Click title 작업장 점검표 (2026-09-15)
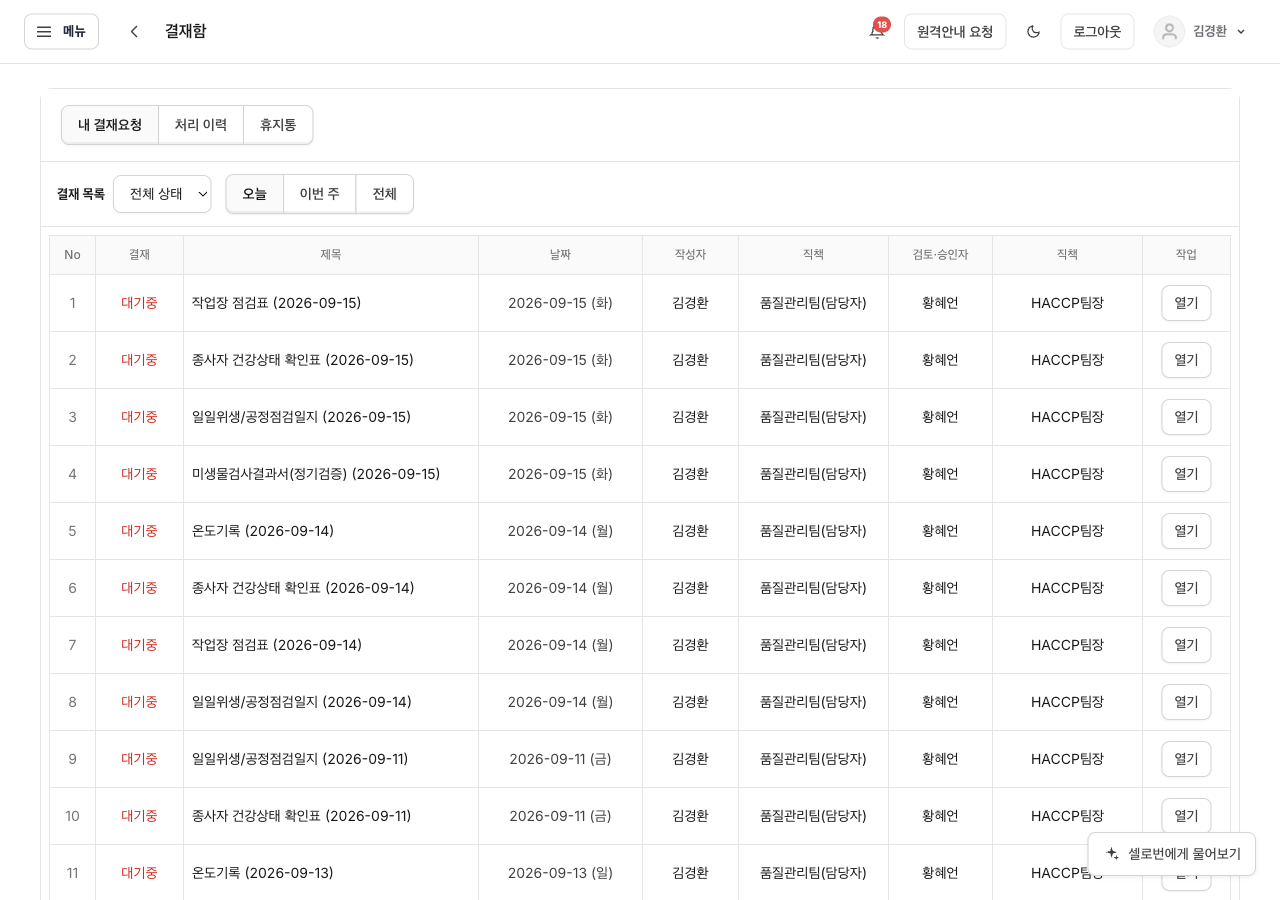This screenshot has width=1280, height=900. click(x=277, y=303)
